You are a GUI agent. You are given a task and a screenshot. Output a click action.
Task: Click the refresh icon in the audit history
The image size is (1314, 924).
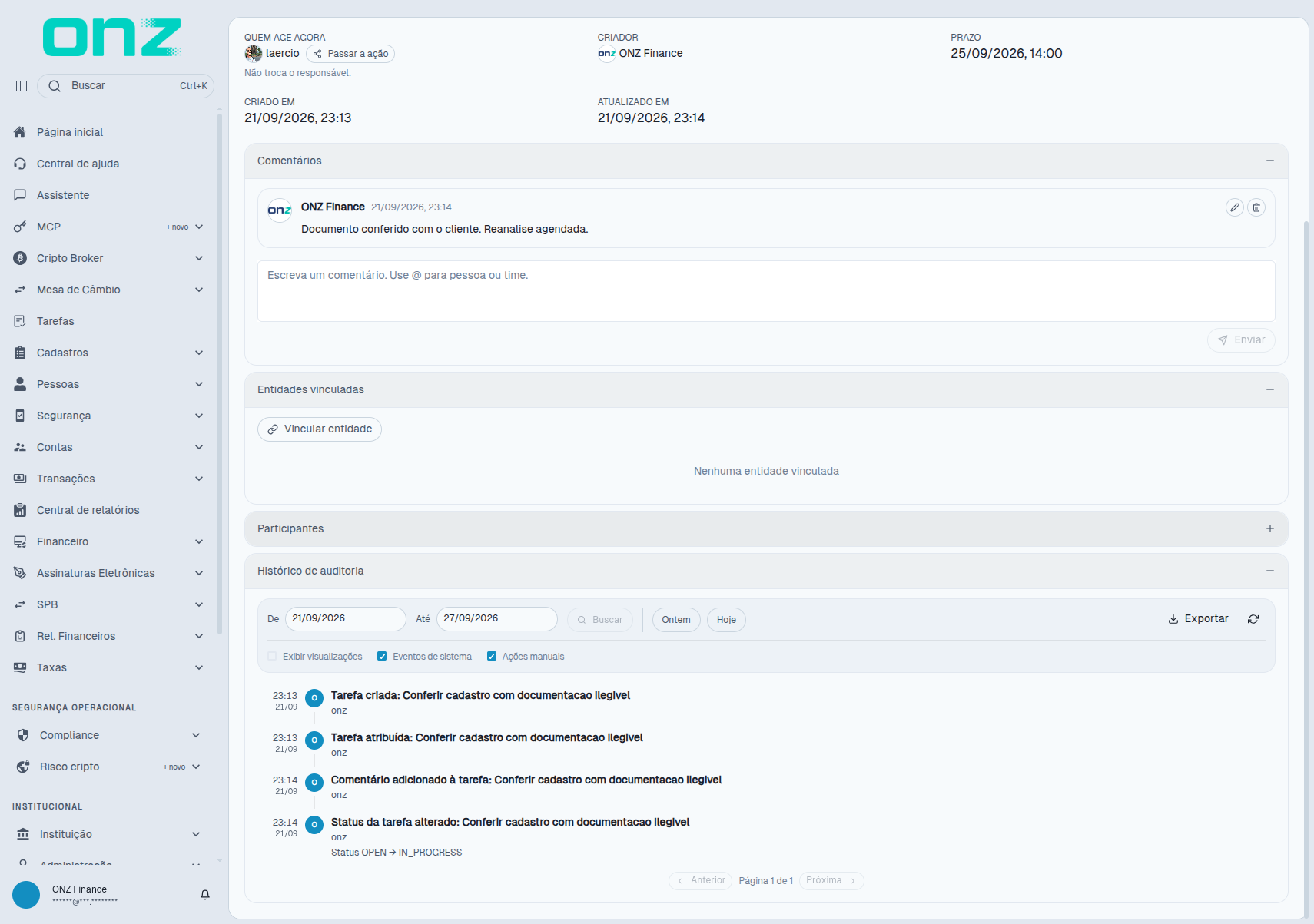coord(1253,619)
